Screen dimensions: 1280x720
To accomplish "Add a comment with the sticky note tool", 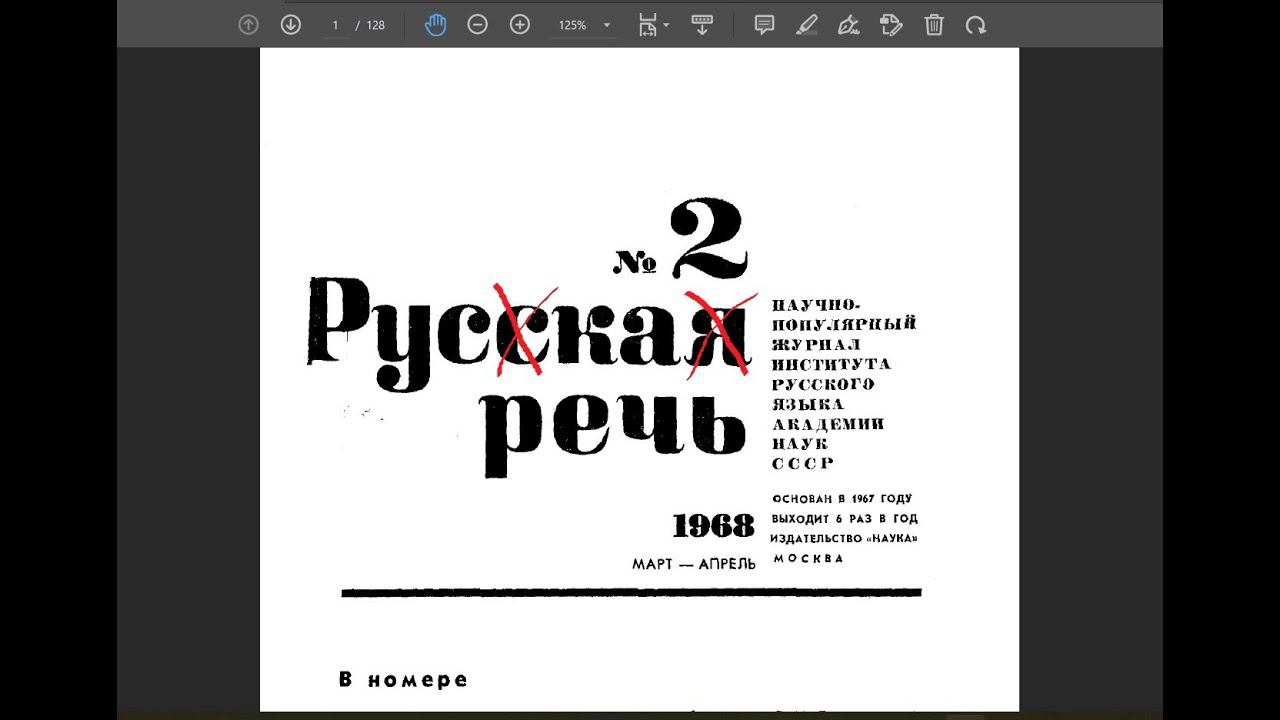I will coord(765,25).
